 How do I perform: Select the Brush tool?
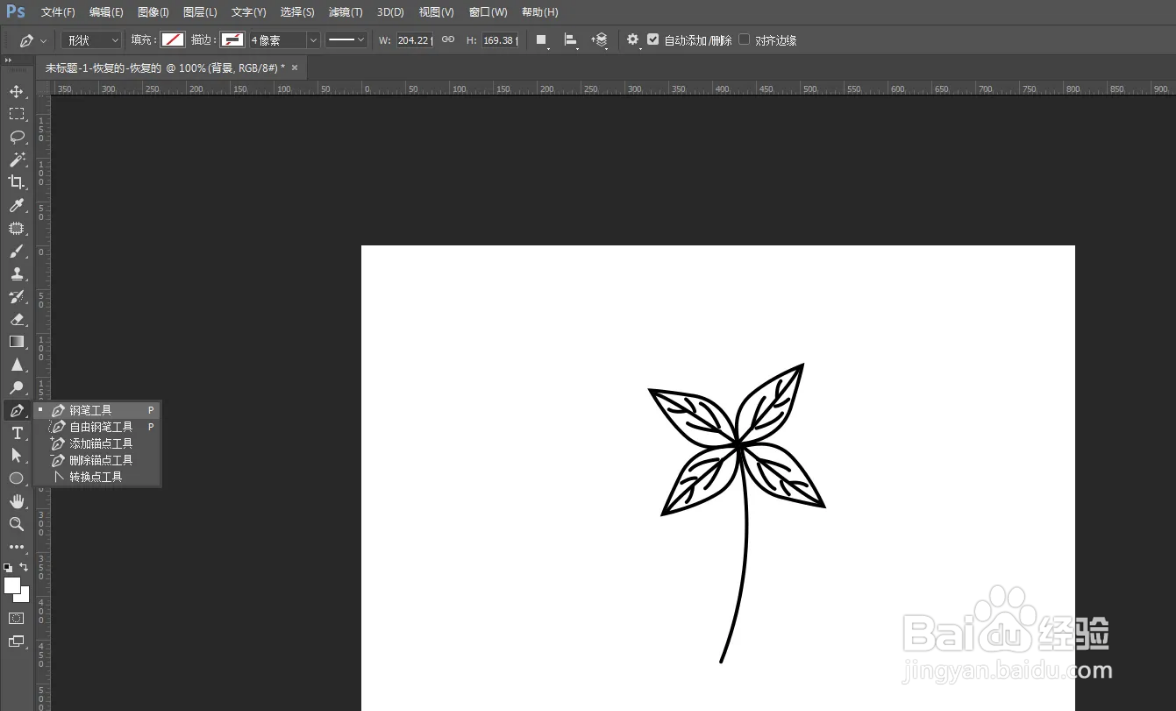tap(16, 251)
